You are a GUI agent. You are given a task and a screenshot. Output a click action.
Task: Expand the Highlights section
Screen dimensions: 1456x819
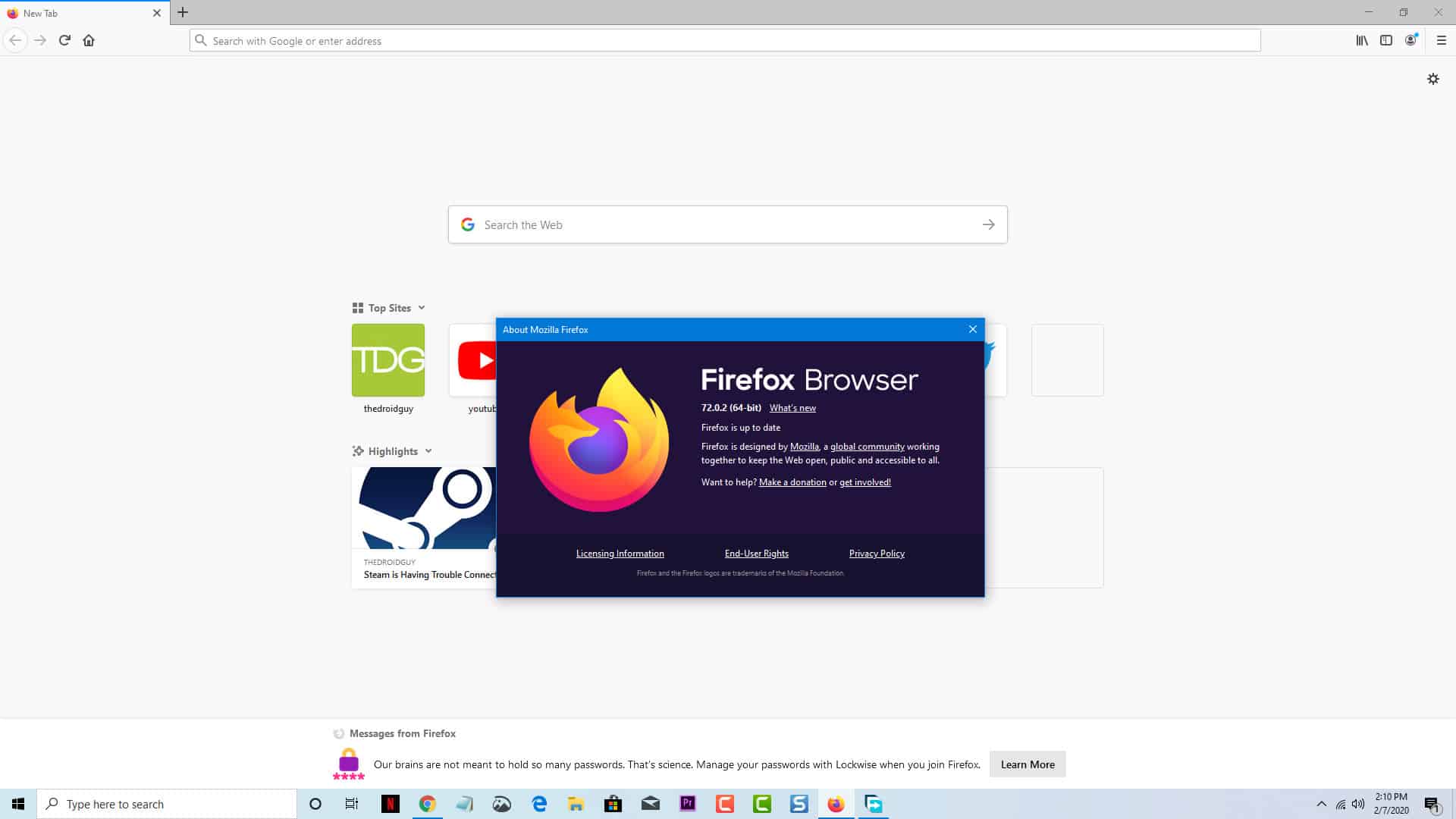(x=428, y=451)
